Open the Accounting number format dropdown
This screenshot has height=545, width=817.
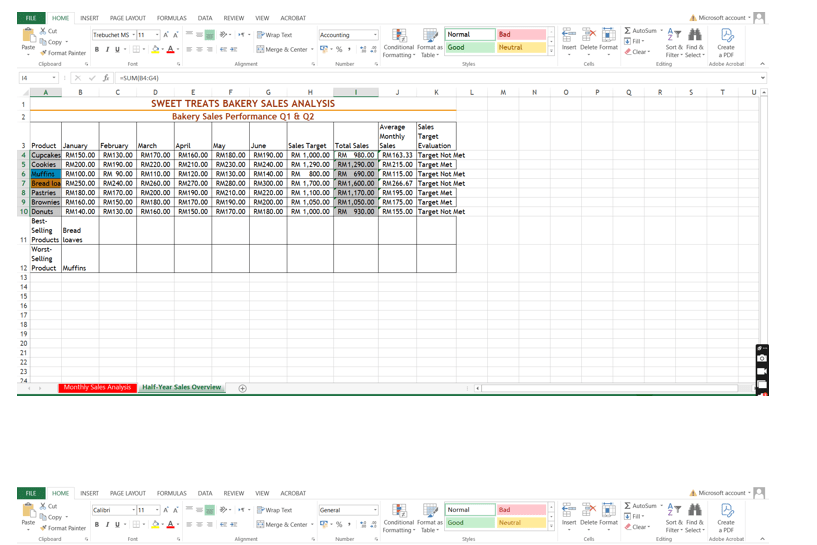coord(375,35)
